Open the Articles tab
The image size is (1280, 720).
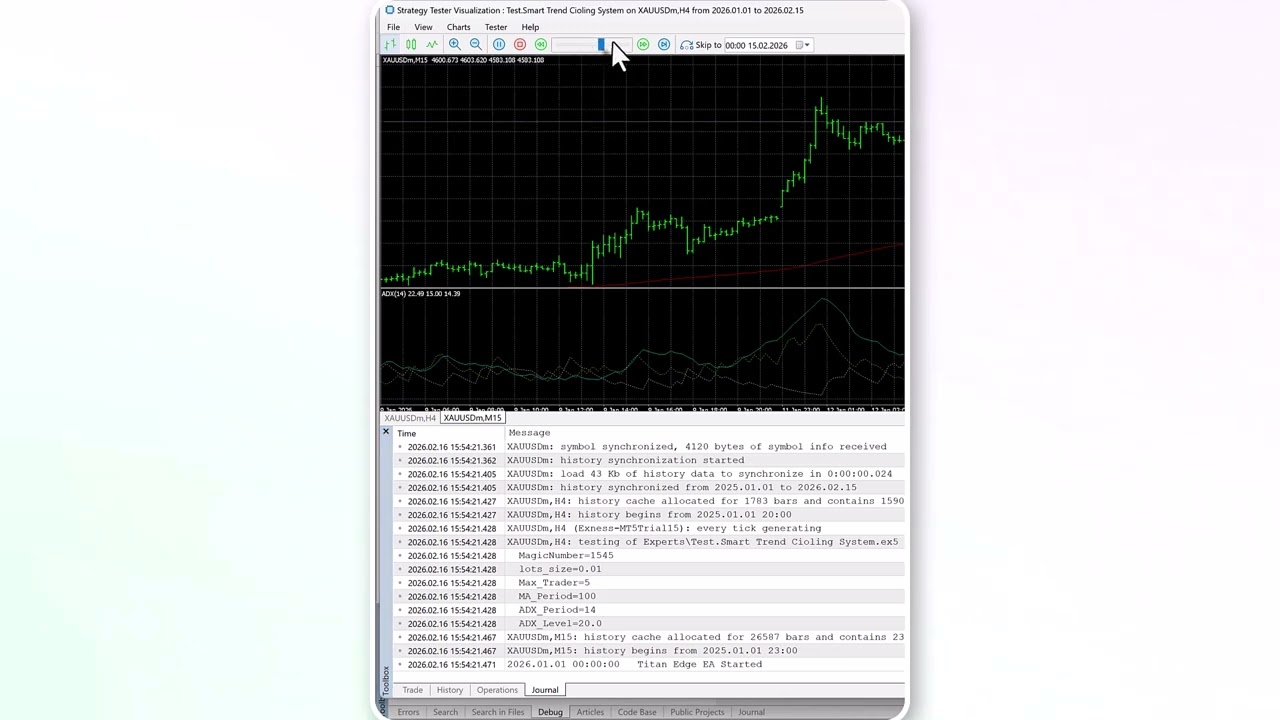(590, 712)
